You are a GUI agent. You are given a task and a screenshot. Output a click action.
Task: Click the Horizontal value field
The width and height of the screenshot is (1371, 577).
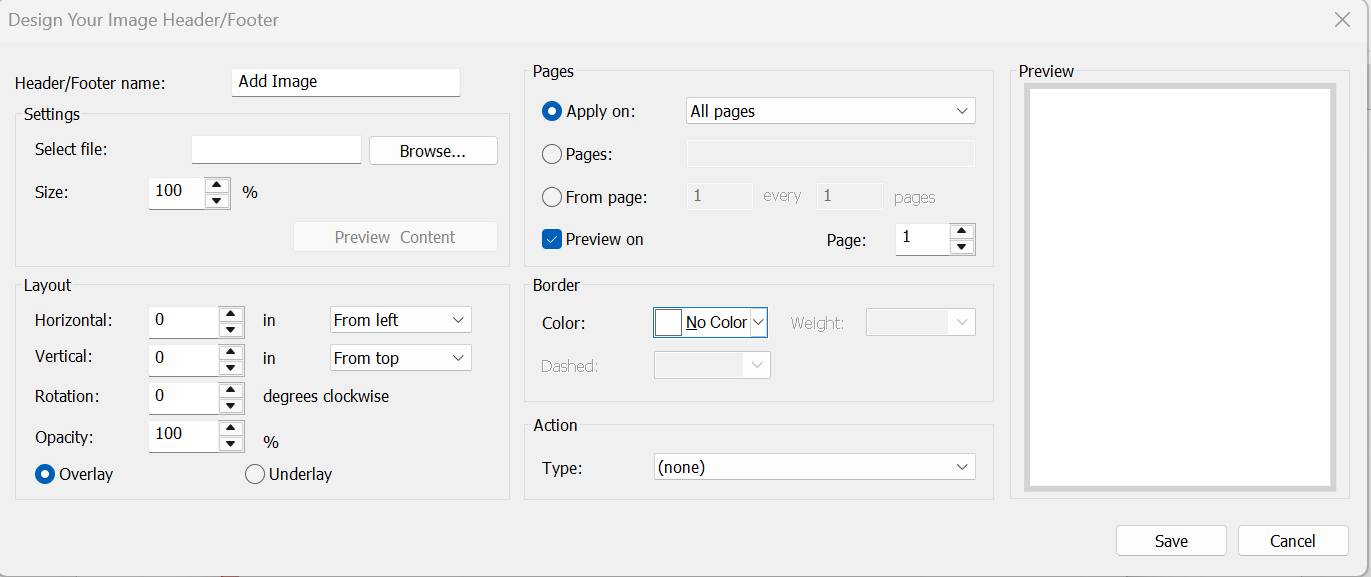click(184, 321)
